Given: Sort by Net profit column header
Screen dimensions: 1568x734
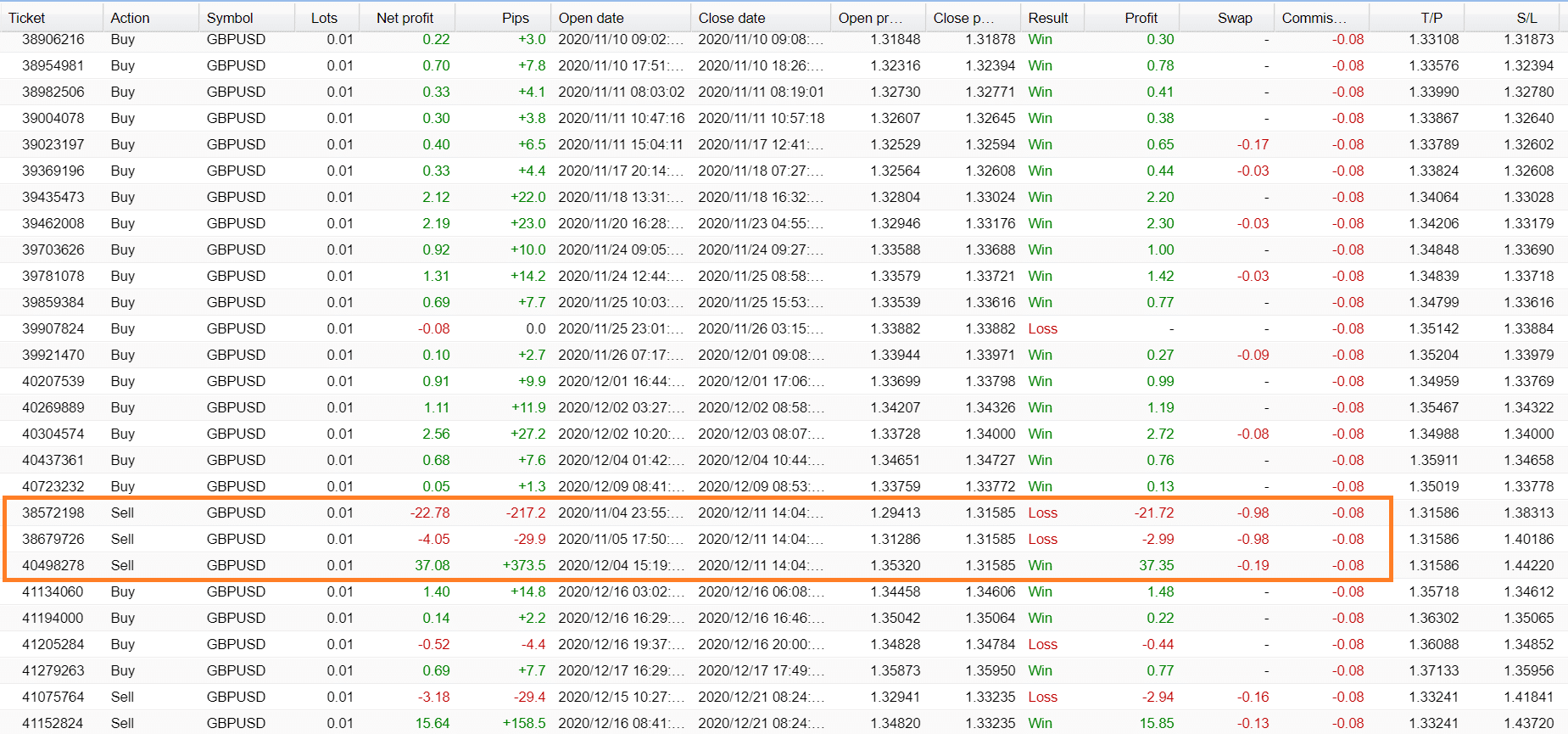Looking at the screenshot, I should point(405,18).
